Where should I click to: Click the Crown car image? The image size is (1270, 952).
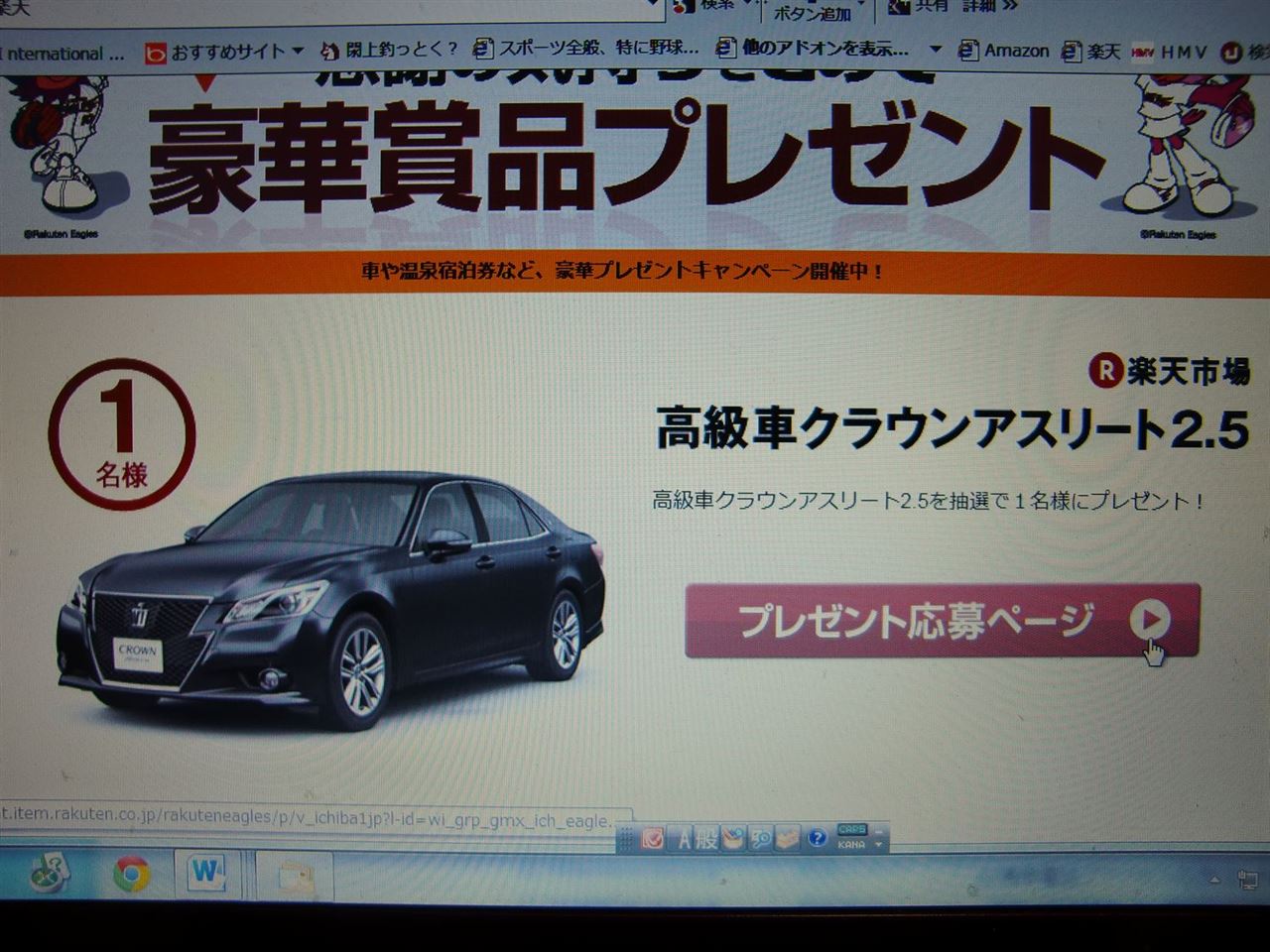click(330, 600)
